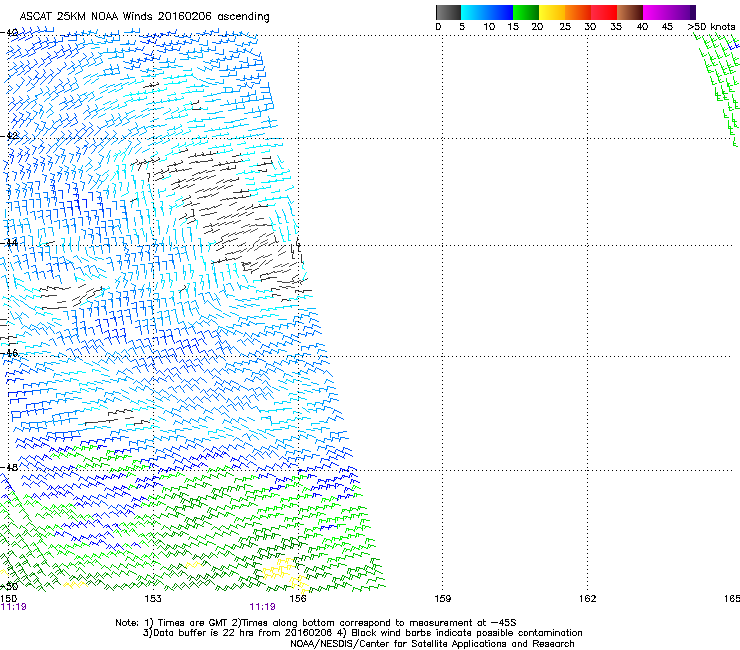Click the '0' label under the color scale
This screenshot has height=650, width=740.
[438, 27]
